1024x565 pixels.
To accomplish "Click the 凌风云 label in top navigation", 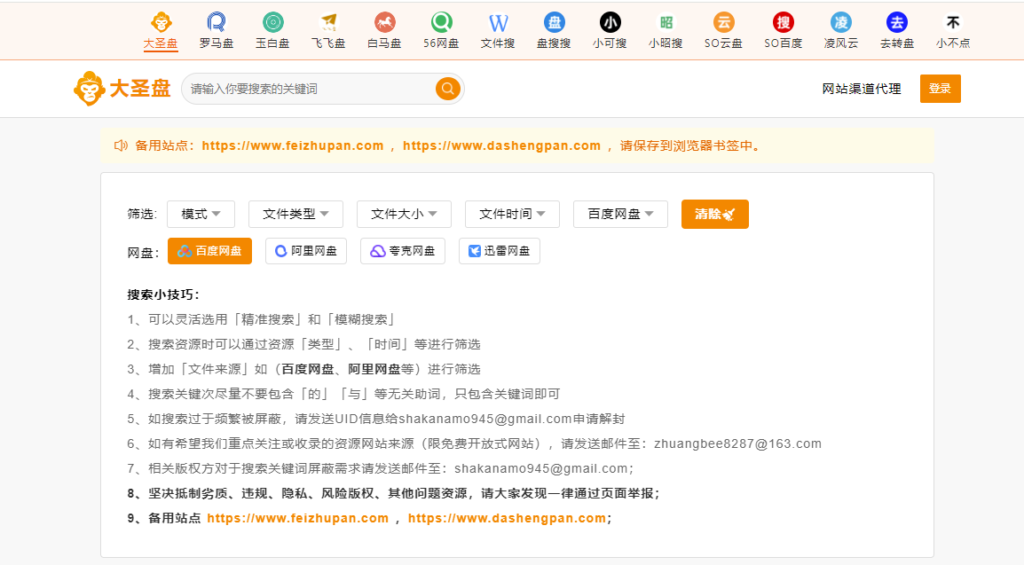I will coord(840,43).
